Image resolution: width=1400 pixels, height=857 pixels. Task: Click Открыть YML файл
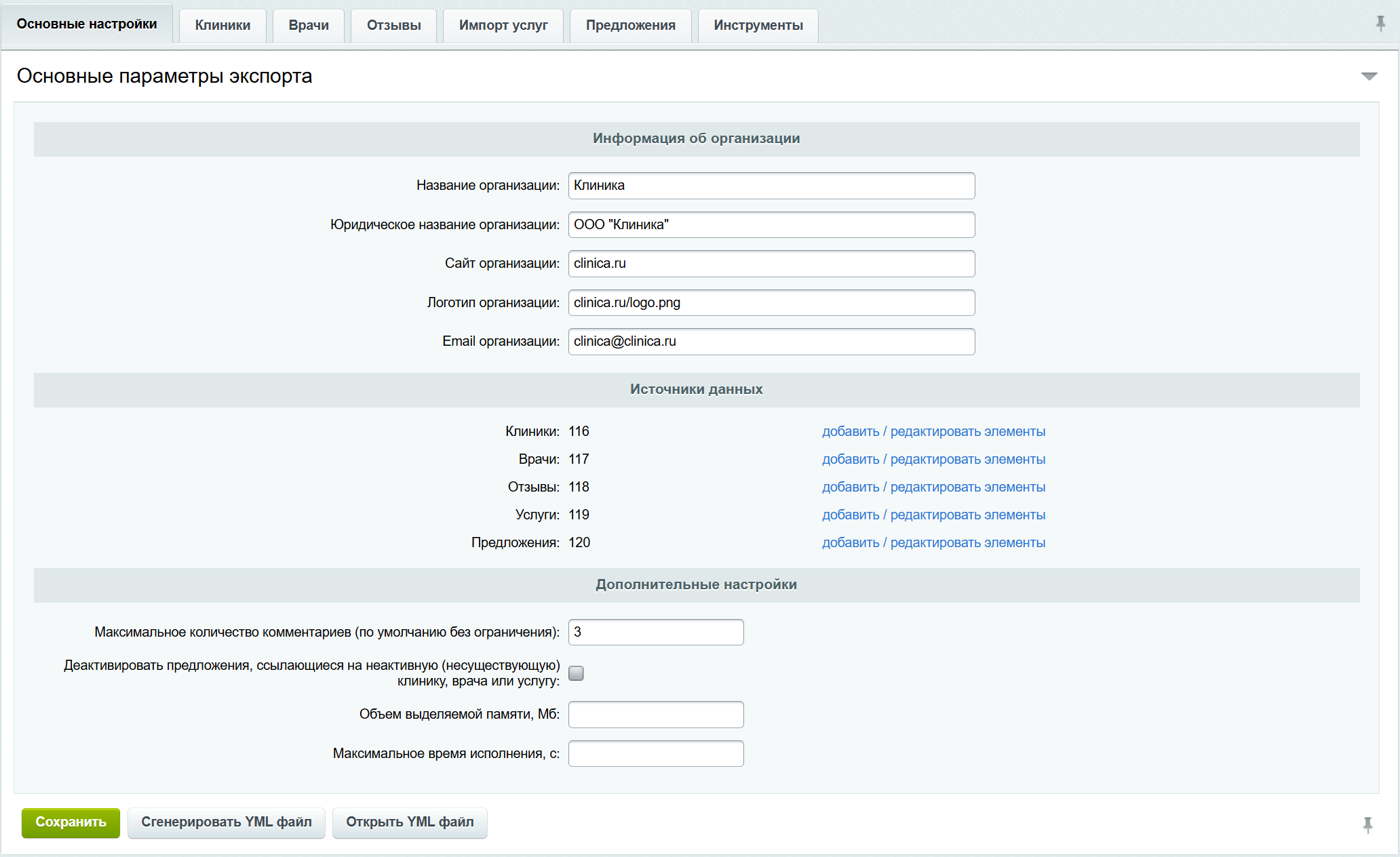[x=410, y=822]
